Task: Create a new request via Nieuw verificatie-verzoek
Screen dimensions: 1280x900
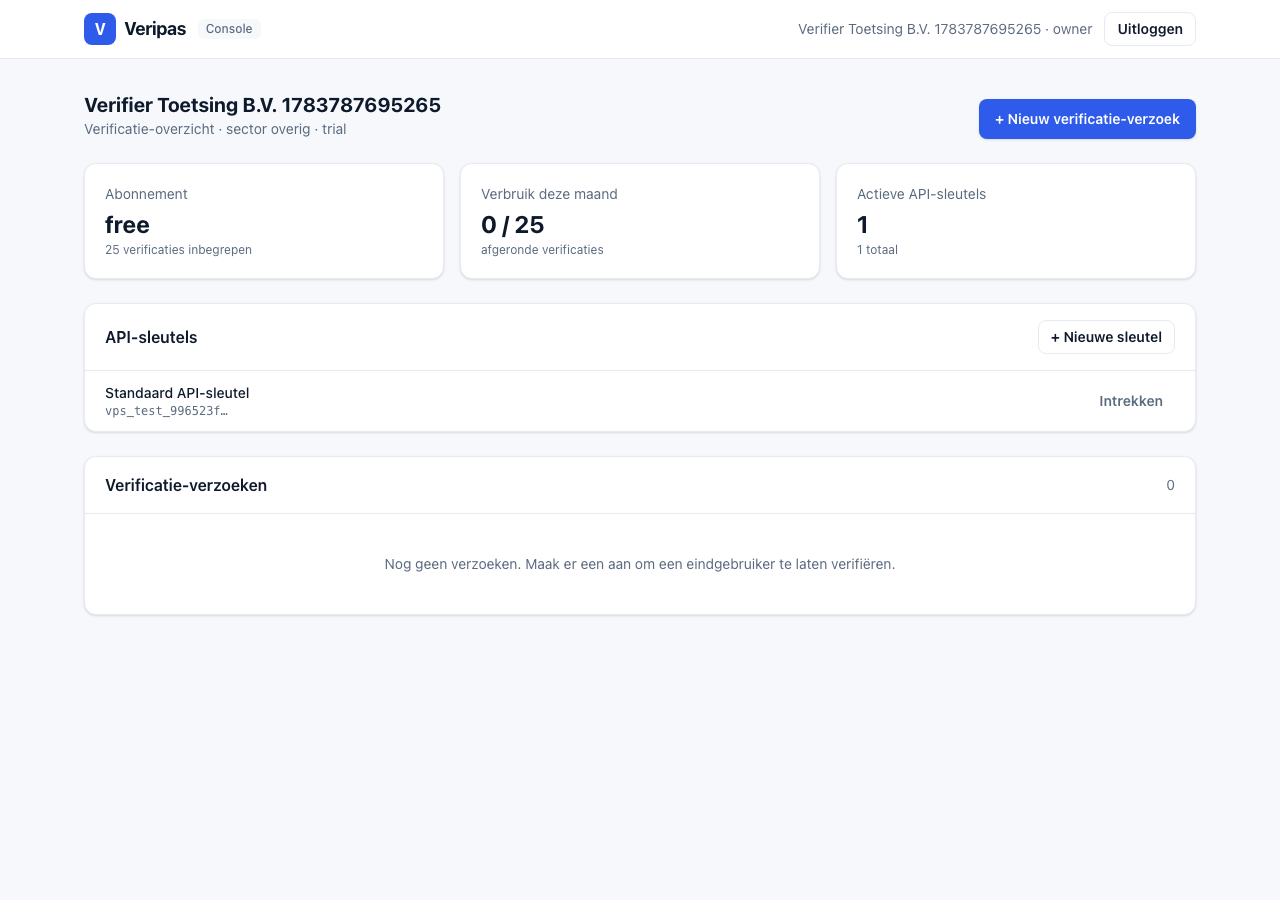Action: coord(1087,119)
